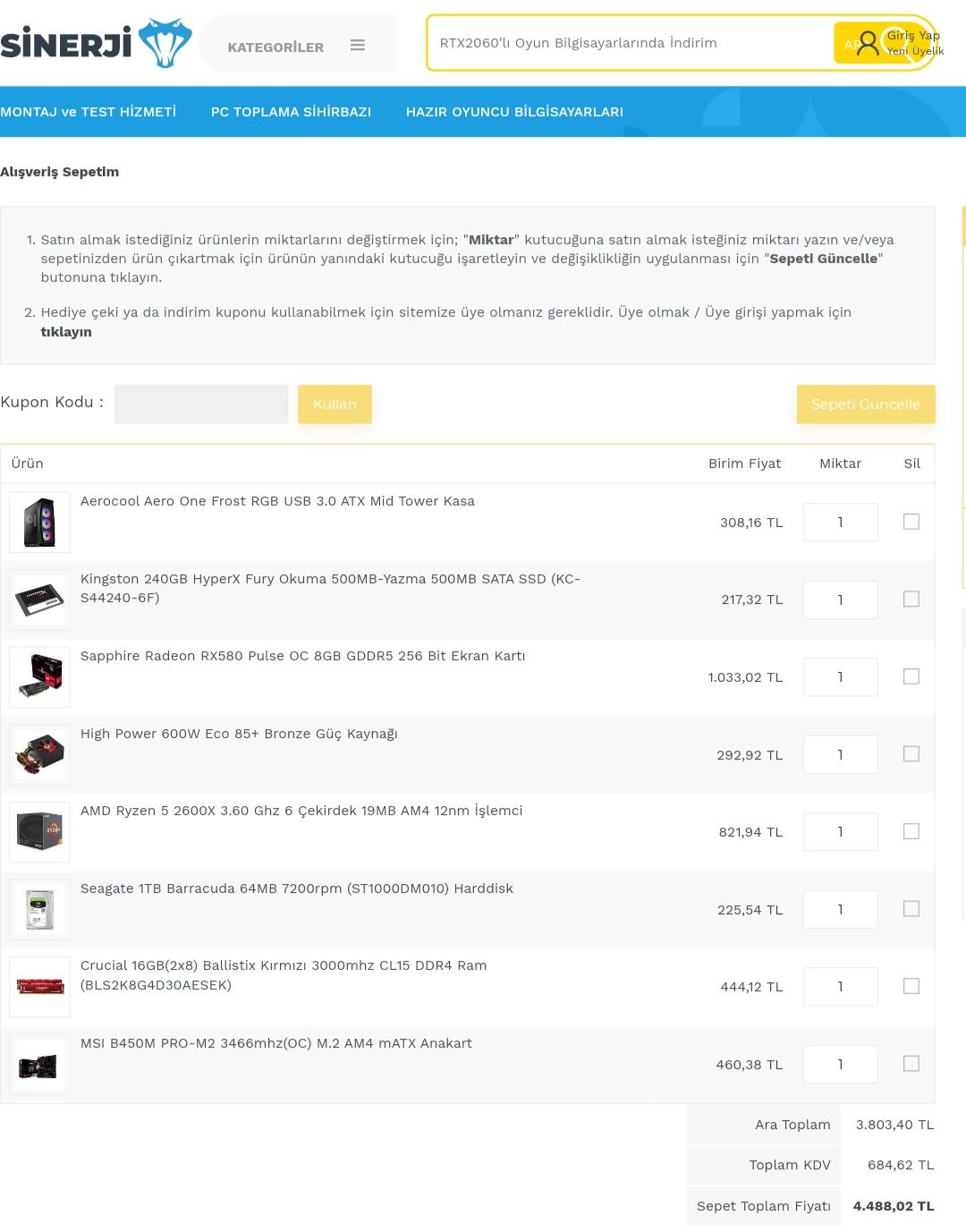Viewport: 966px width, 1232px height.
Task: Tick delete checkbox for High Power PSU
Action: 911,754
